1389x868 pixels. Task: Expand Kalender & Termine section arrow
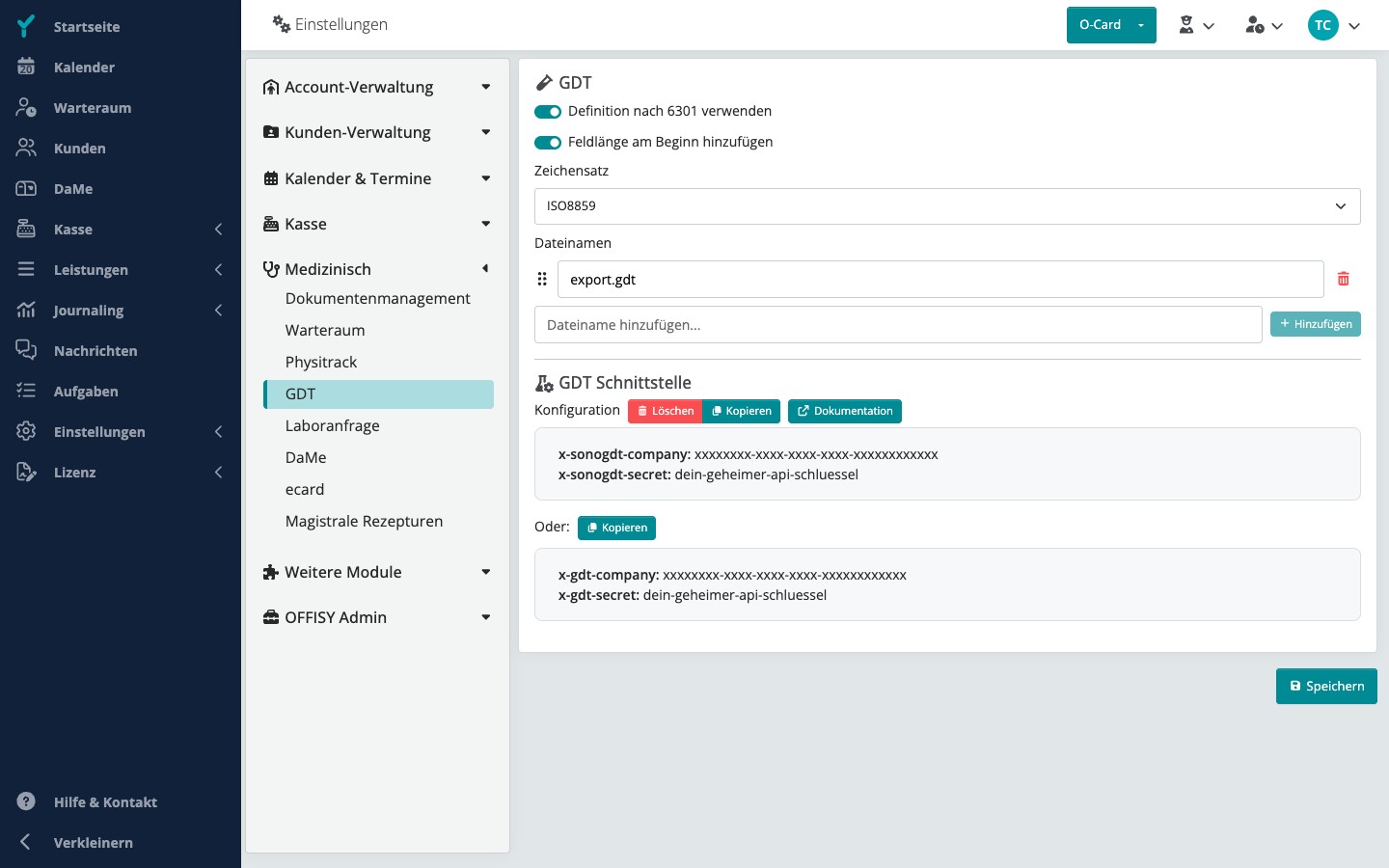coord(486,178)
